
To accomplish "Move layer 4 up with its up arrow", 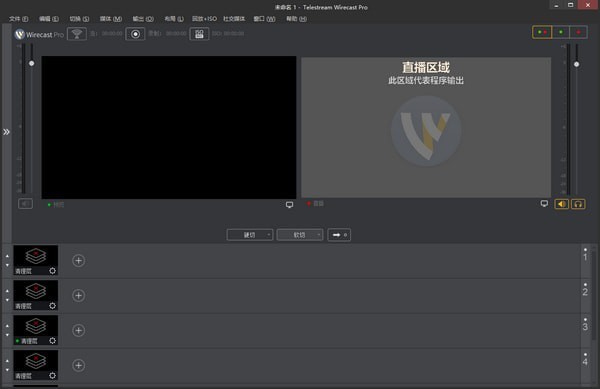I will [x=7, y=361].
